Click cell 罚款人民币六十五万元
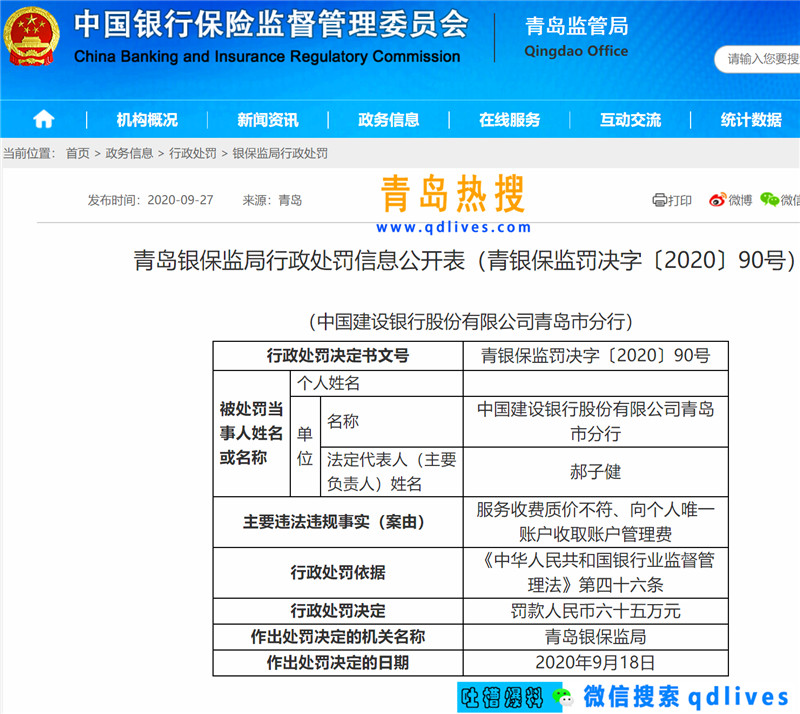The height and width of the screenshot is (714, 800). click(595, 611)
